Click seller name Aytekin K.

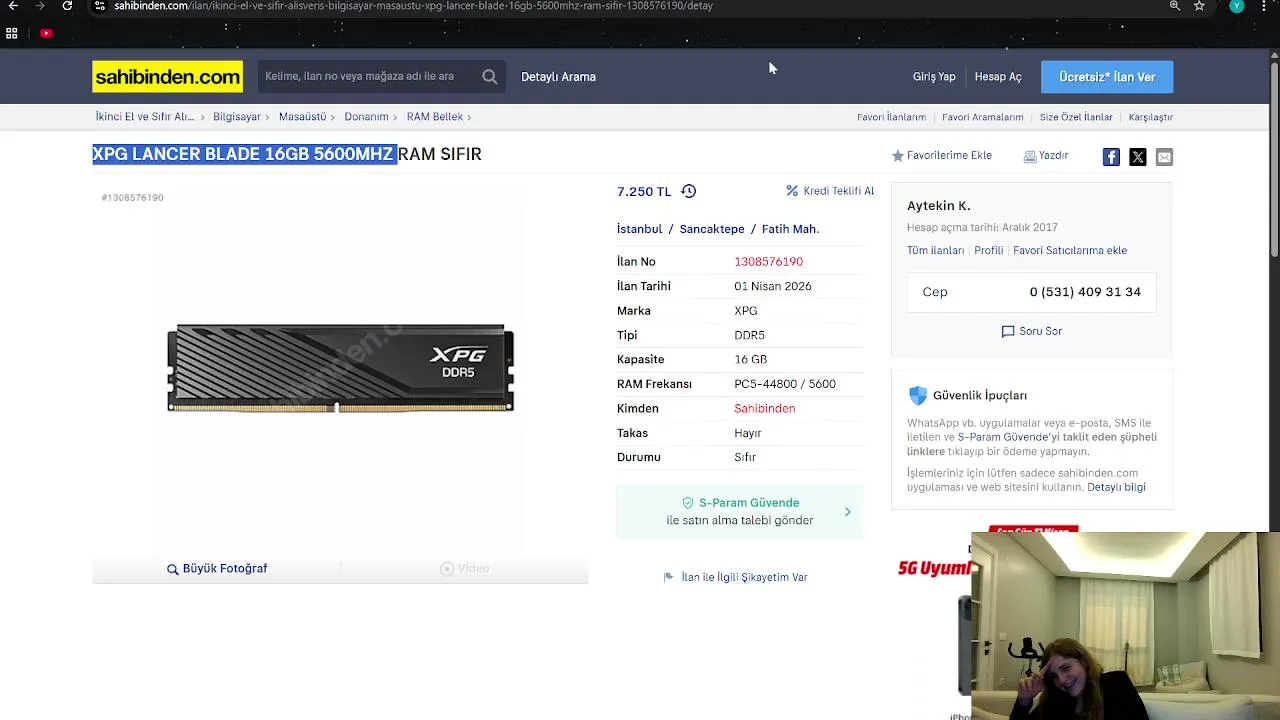[938, 206]
